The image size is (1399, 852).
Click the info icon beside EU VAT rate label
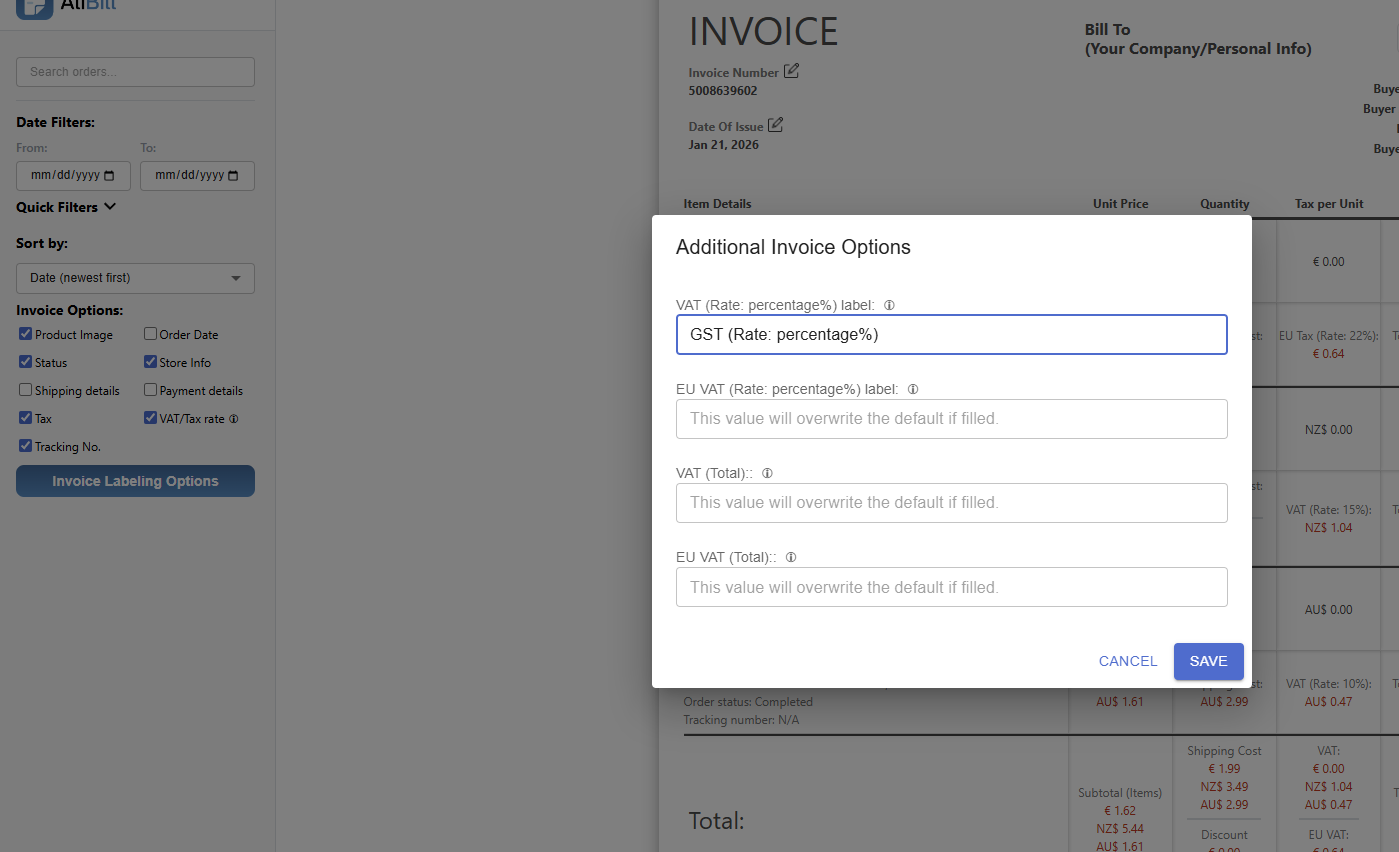[912, 389]
